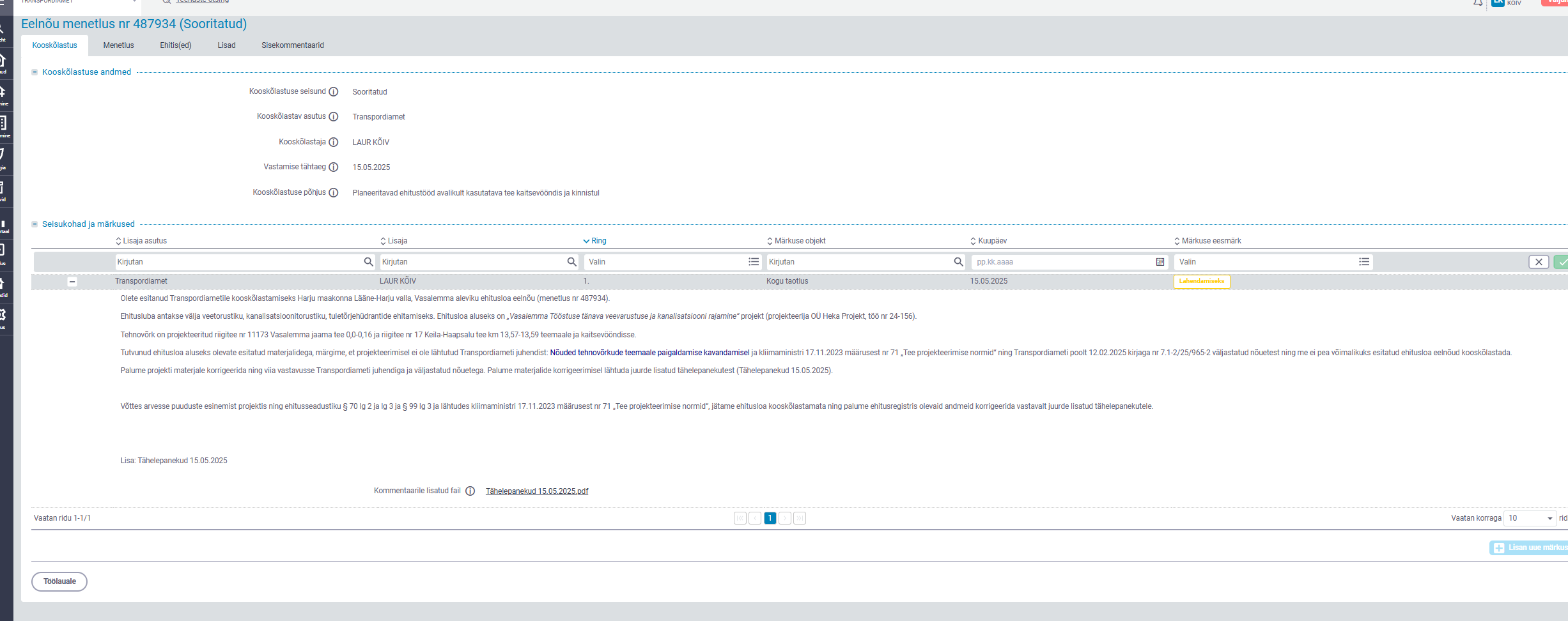Collapse the Transpordiamet comment row

point(72,282)
